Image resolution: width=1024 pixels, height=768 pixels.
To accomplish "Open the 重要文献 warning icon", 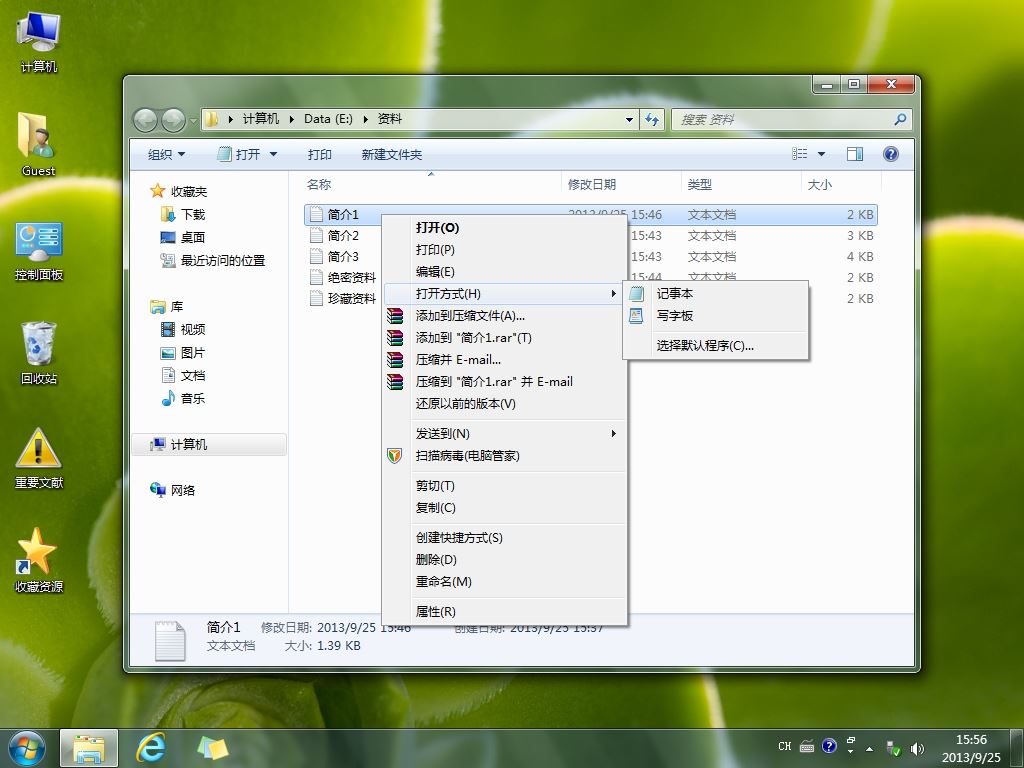I will click(39, 458).
